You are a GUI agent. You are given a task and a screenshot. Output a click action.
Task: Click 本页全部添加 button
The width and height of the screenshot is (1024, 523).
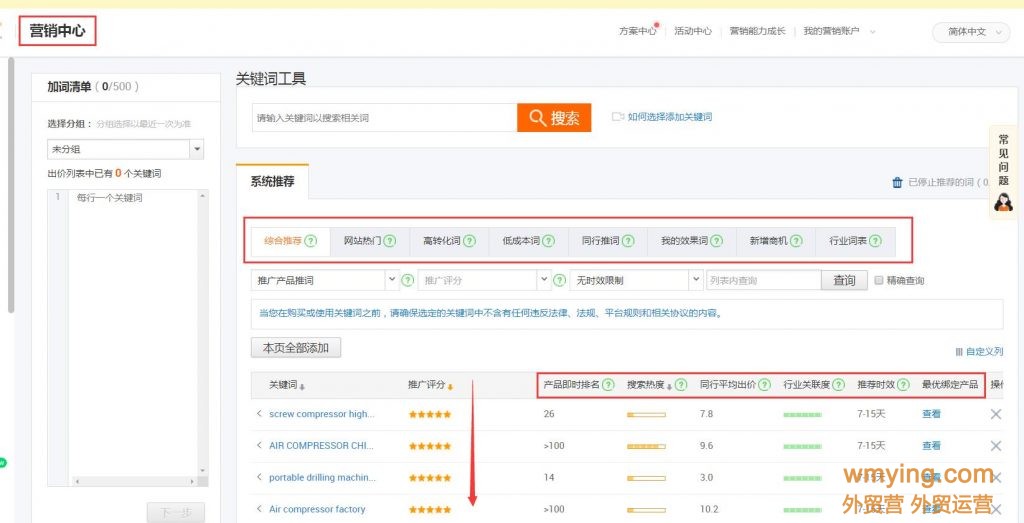click(x=296, y=348)
